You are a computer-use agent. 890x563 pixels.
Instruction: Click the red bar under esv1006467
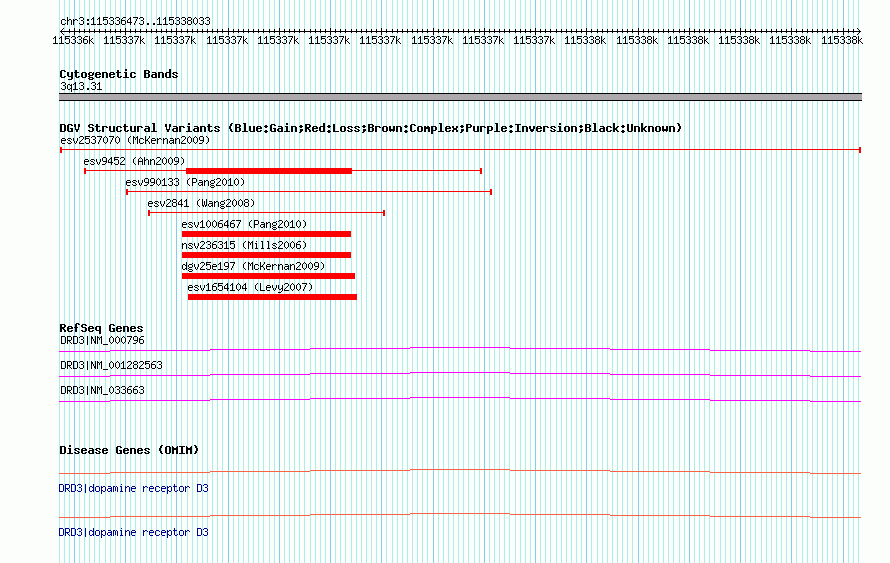coord(266,234)
